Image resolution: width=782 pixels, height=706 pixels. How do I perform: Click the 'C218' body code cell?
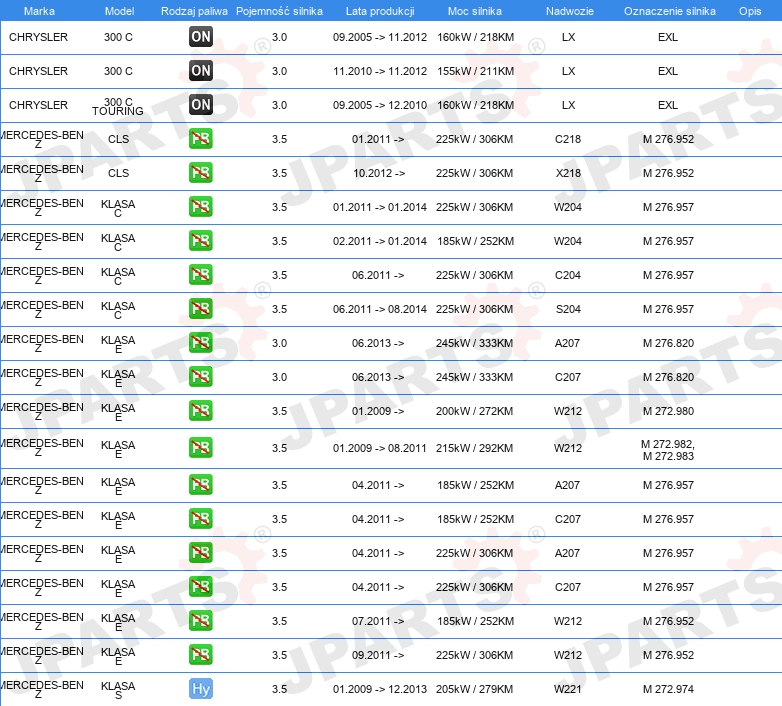(568, 139)
